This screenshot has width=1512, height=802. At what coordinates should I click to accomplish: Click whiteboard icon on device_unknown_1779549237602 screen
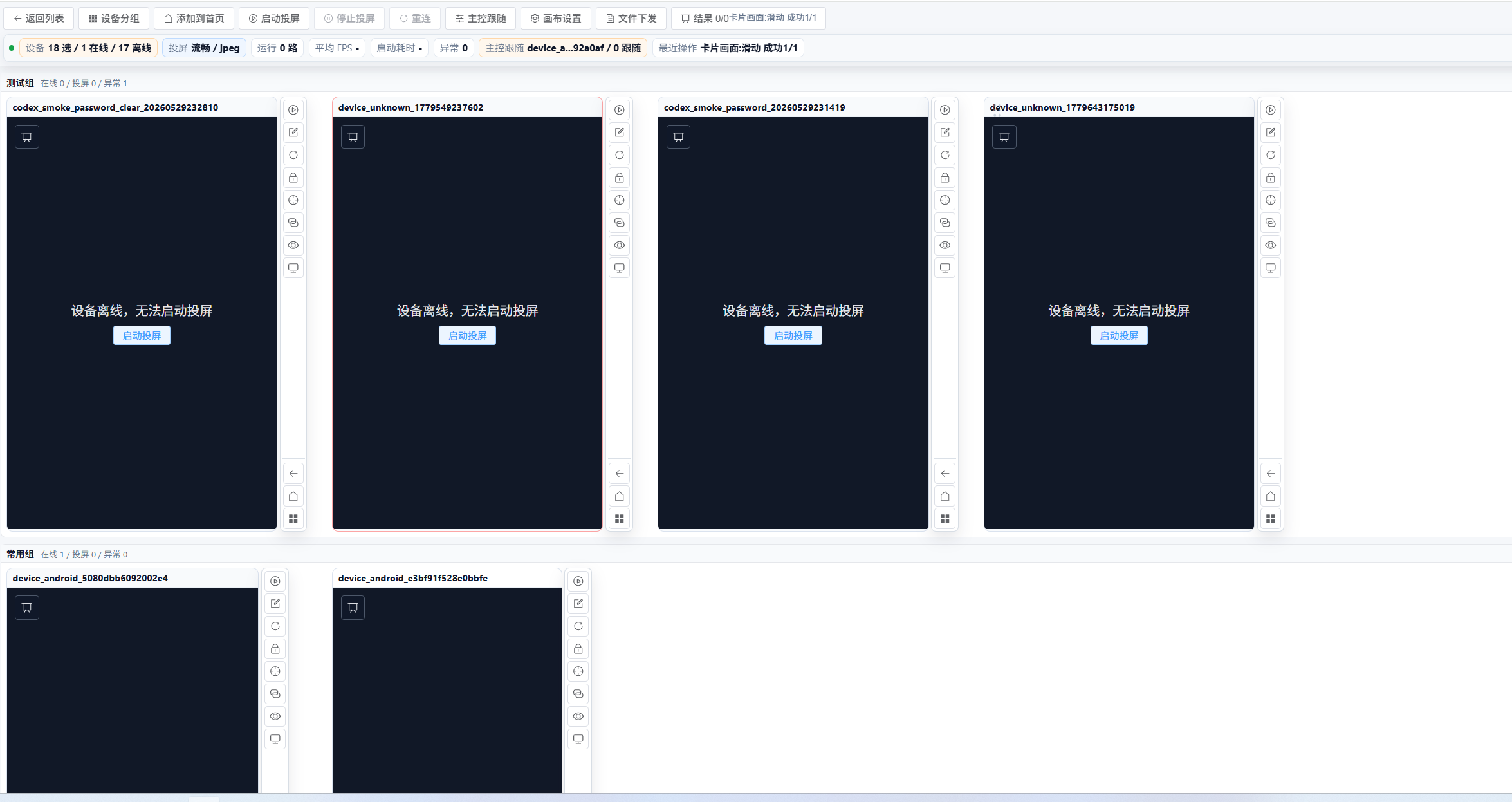tap(353, 136)
